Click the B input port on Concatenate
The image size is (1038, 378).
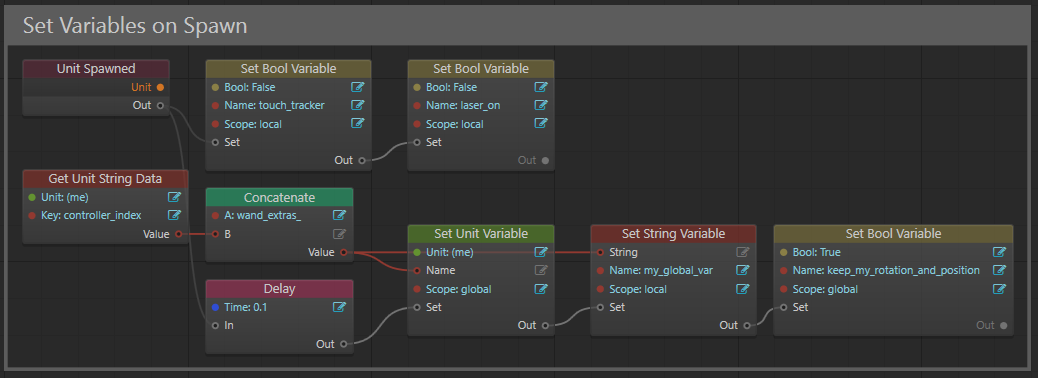pyautogui.click(x=215, y=234)
